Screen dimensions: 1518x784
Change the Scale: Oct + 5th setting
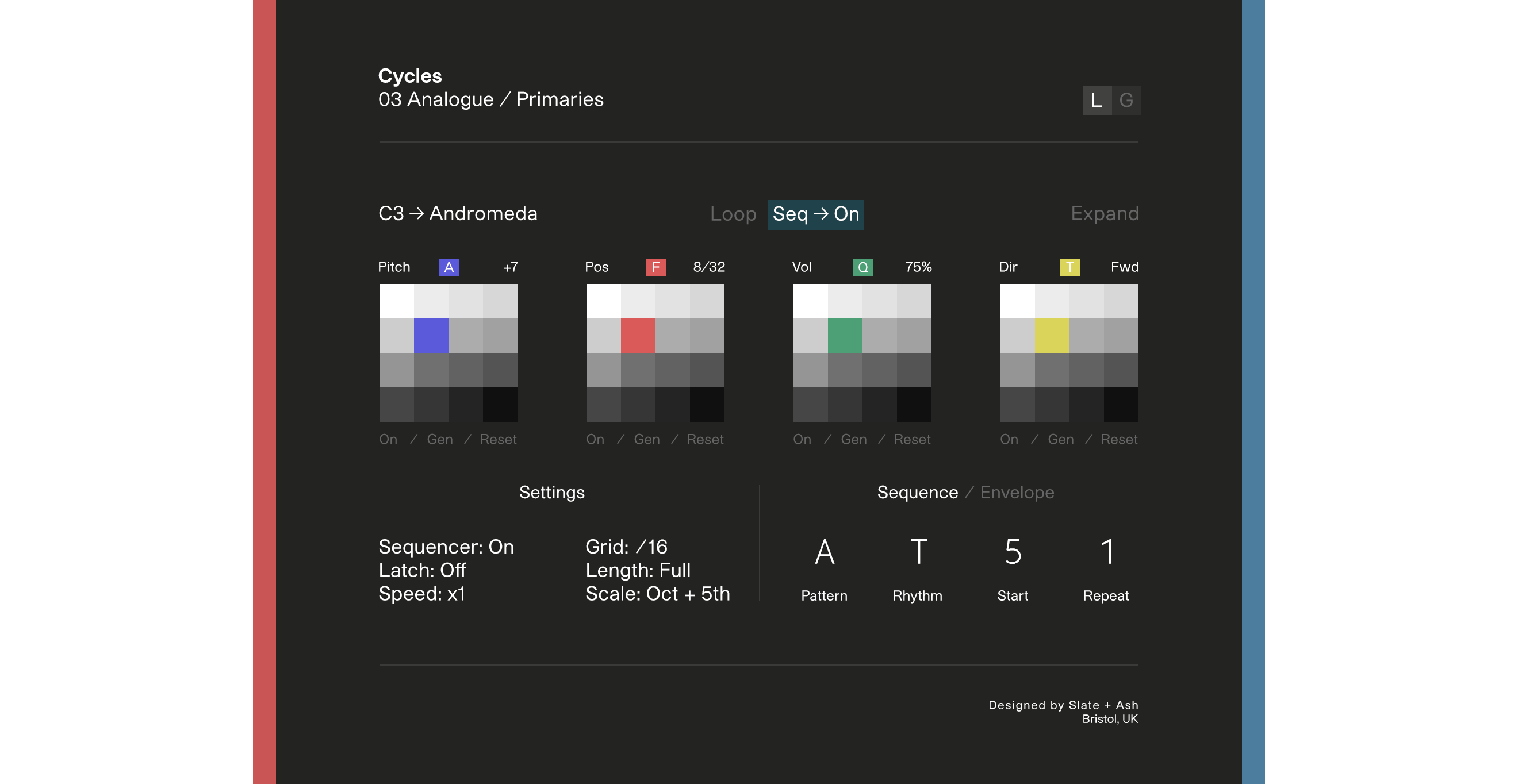click(657, 594)
